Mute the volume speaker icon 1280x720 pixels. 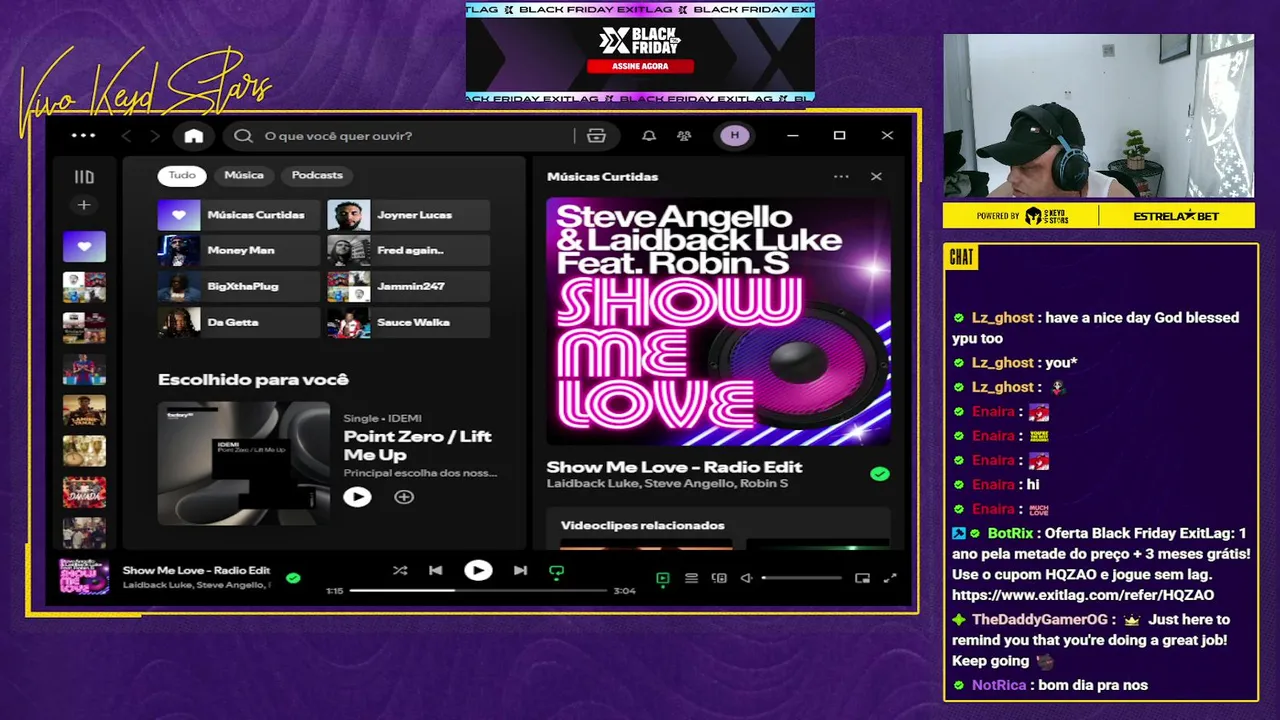click(746, 578)
